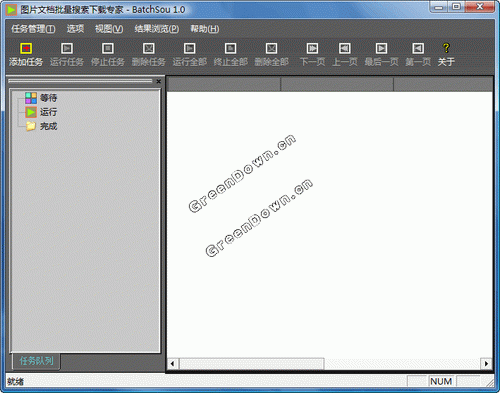Open the 结果浏览(P) menu
500x393 pixels.
point(157,29)
